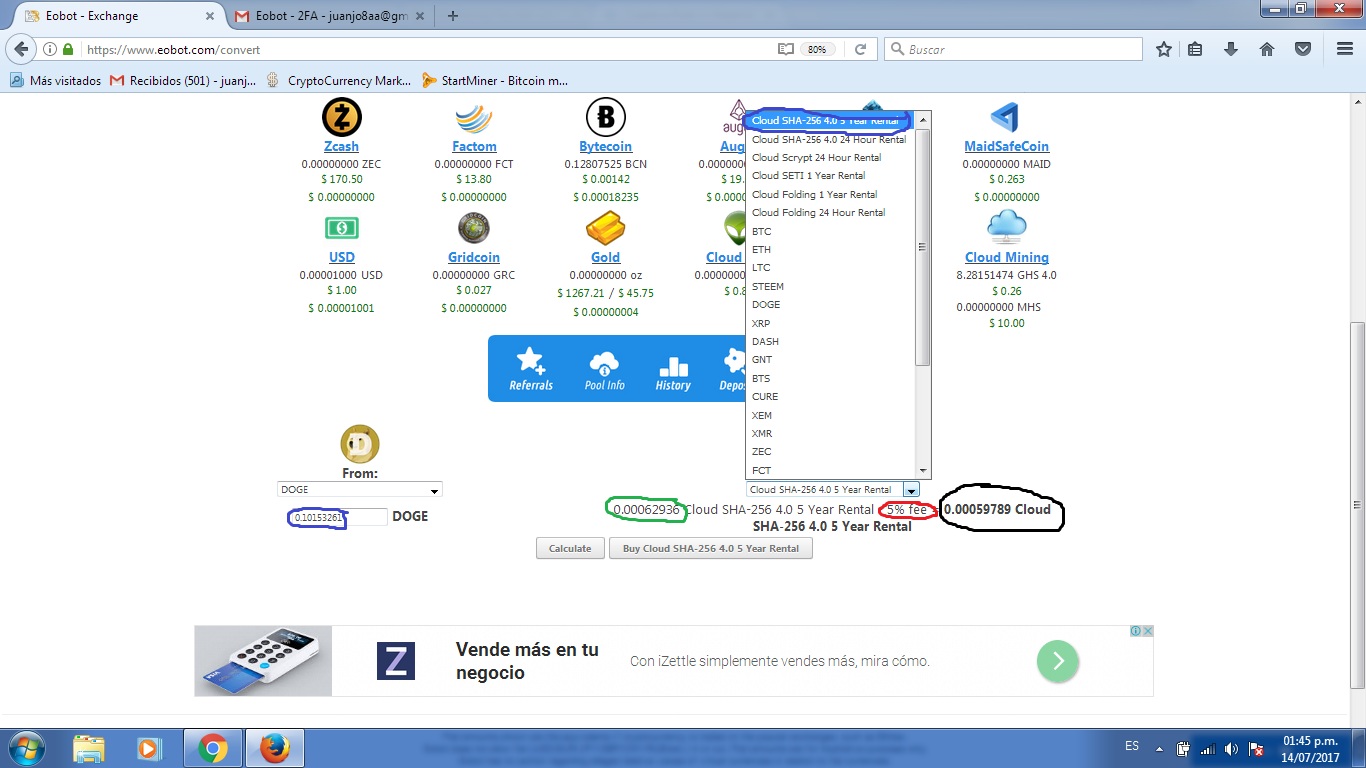Click Firefox reload page button
1366x768 pixels.
tap(860, 49)
